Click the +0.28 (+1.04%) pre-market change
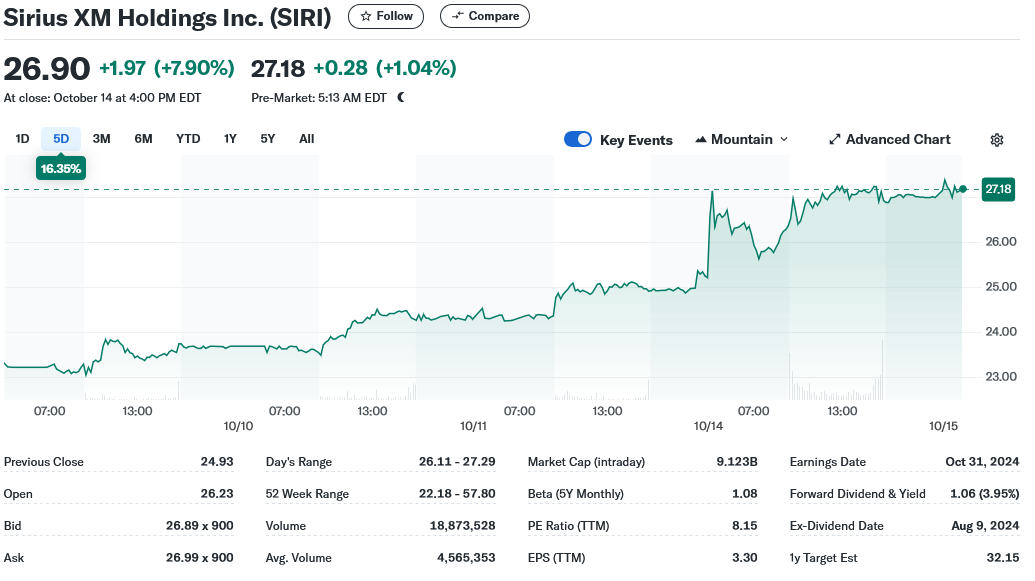The image size is (1035, 581). pyautogui.click(x=385, y=68)
